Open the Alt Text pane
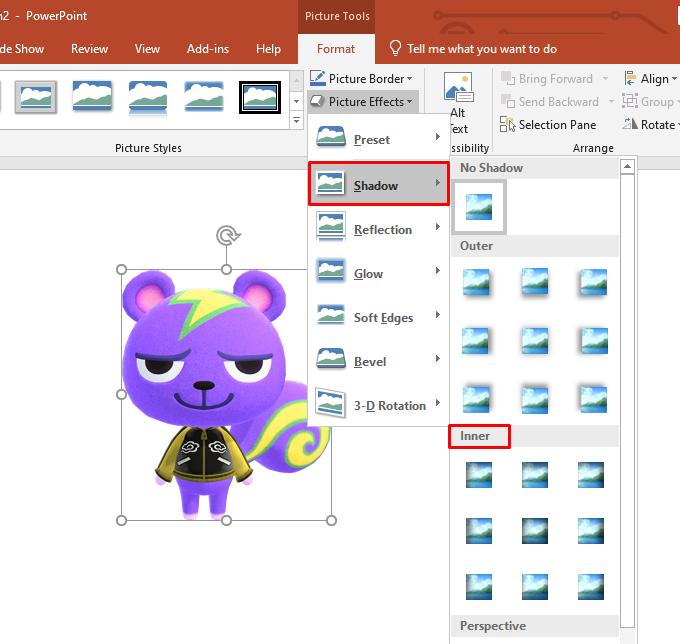 tap(458, 104)
